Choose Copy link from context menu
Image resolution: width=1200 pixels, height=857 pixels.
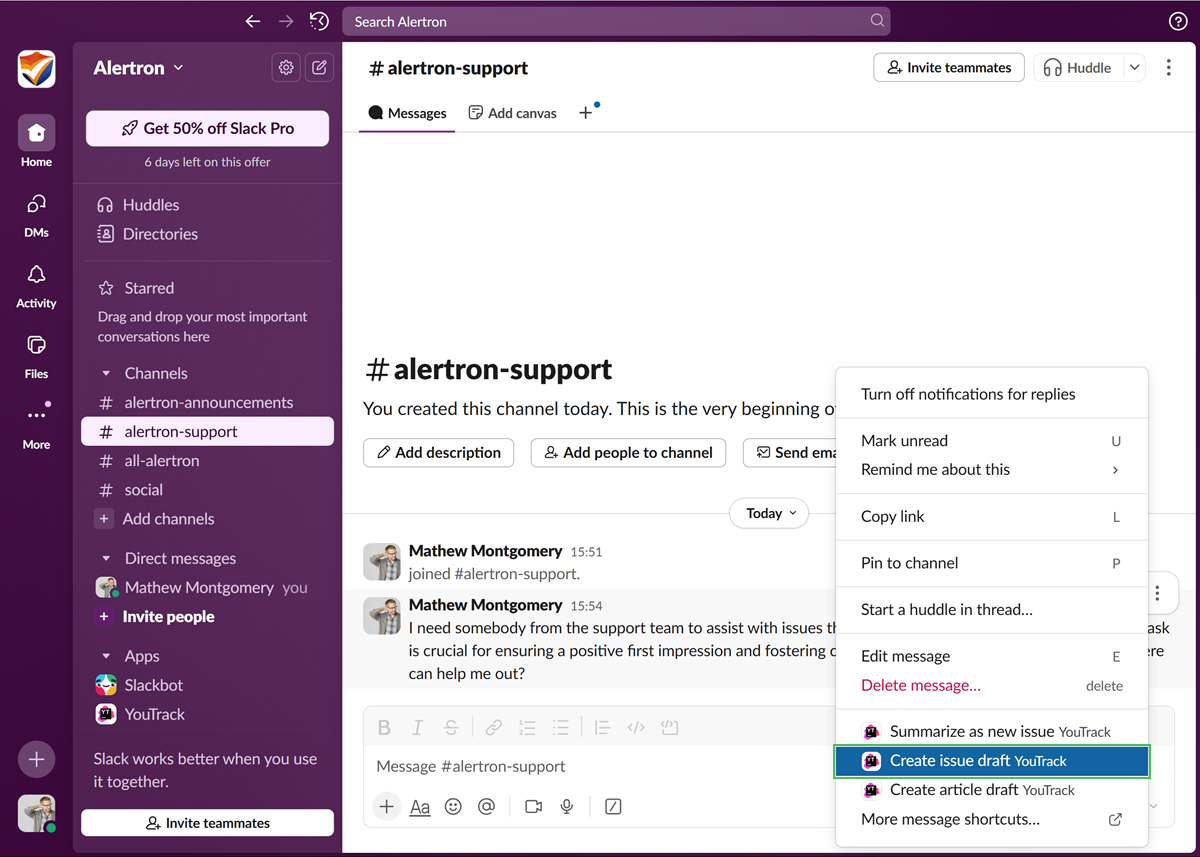coord(991,516)
